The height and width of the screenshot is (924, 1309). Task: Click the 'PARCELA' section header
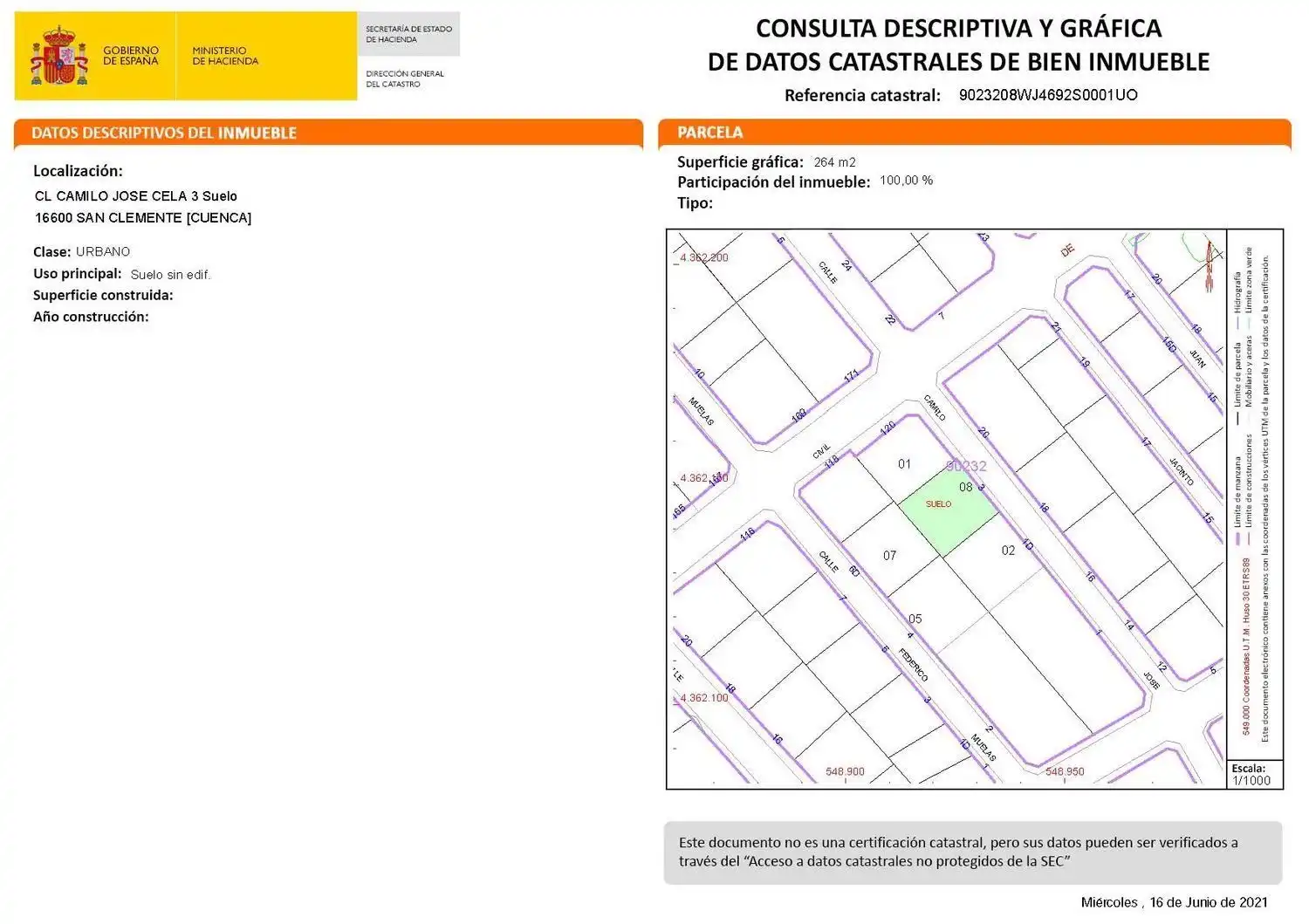[x=710, y=133]
